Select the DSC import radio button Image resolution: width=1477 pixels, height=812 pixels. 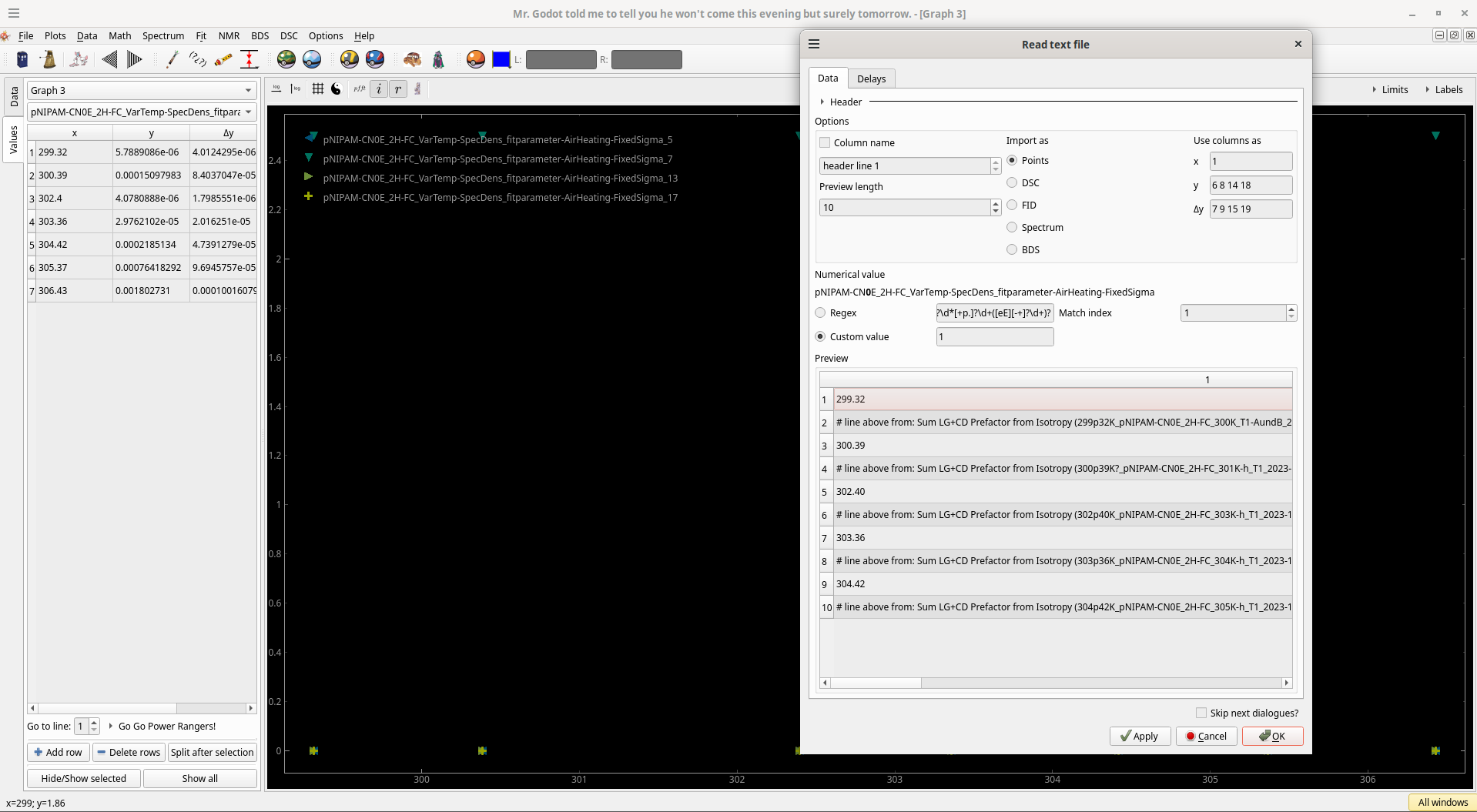[x=1012, y=183]
